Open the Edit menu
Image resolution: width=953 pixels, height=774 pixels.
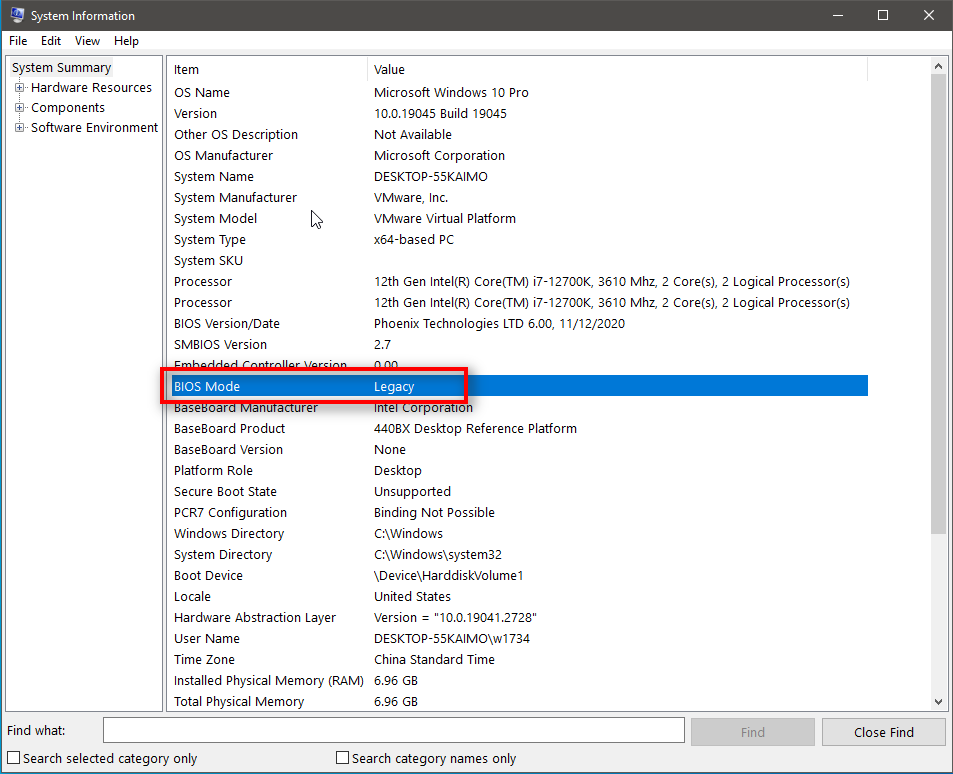51,41
